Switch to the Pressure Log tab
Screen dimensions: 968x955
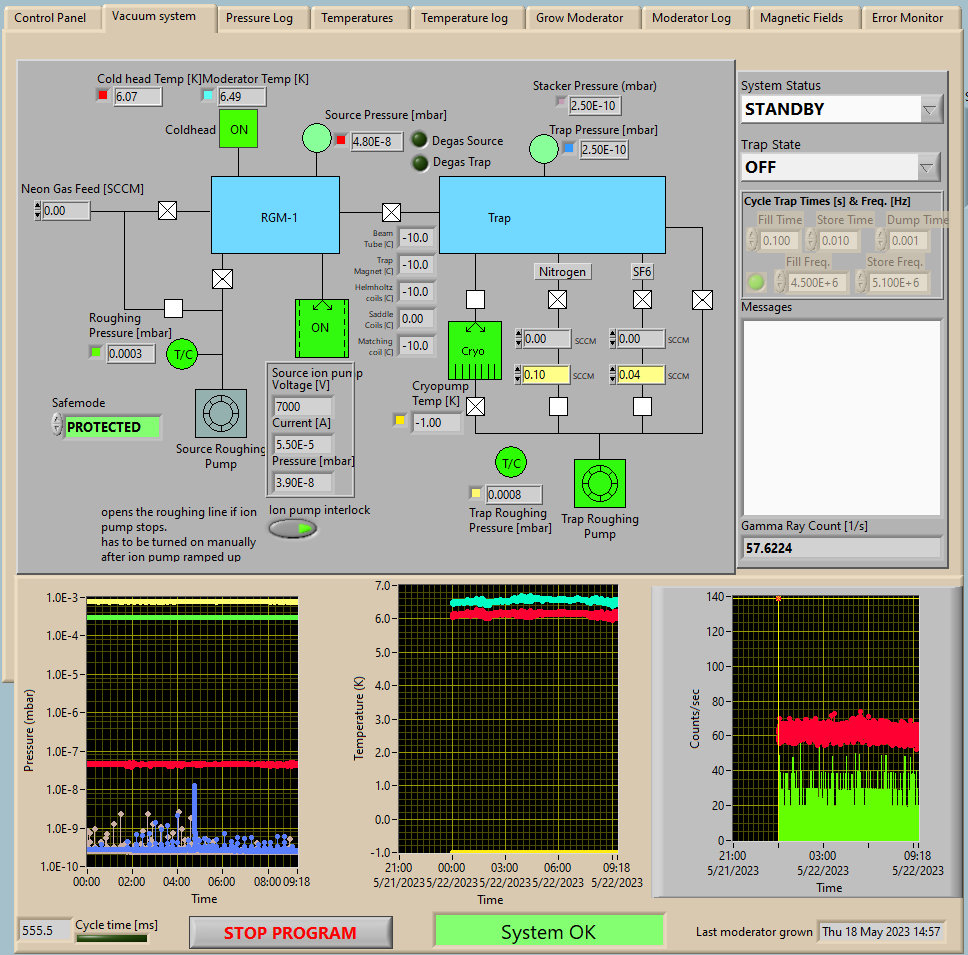(258, 18)
